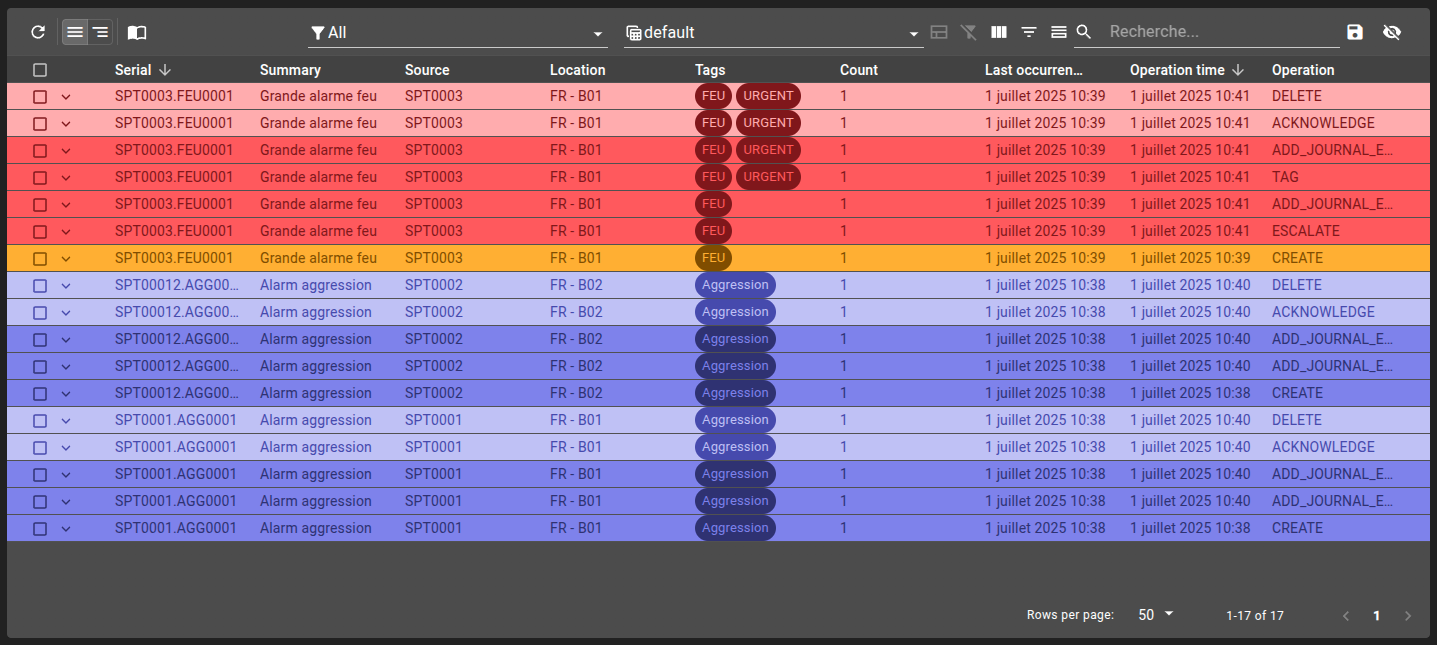Open the rows per page dropdown
The height and width of the screenshot is (645, 1437).
pyautogui.click(x=1155, y=615)
